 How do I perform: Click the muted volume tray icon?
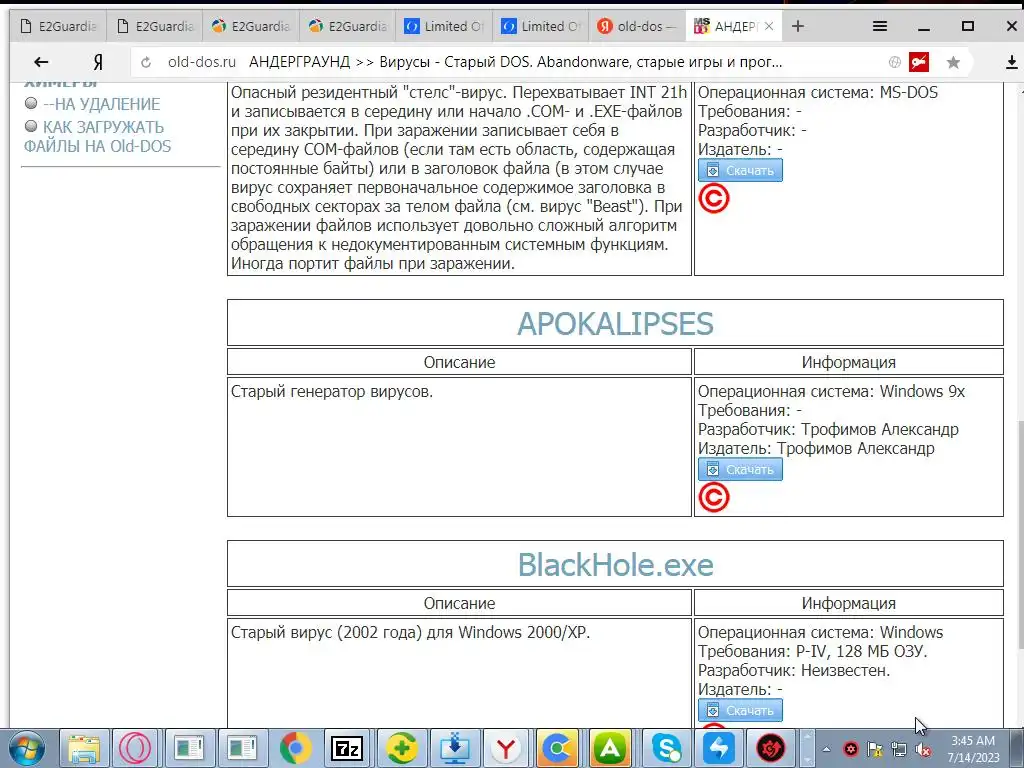924,750
